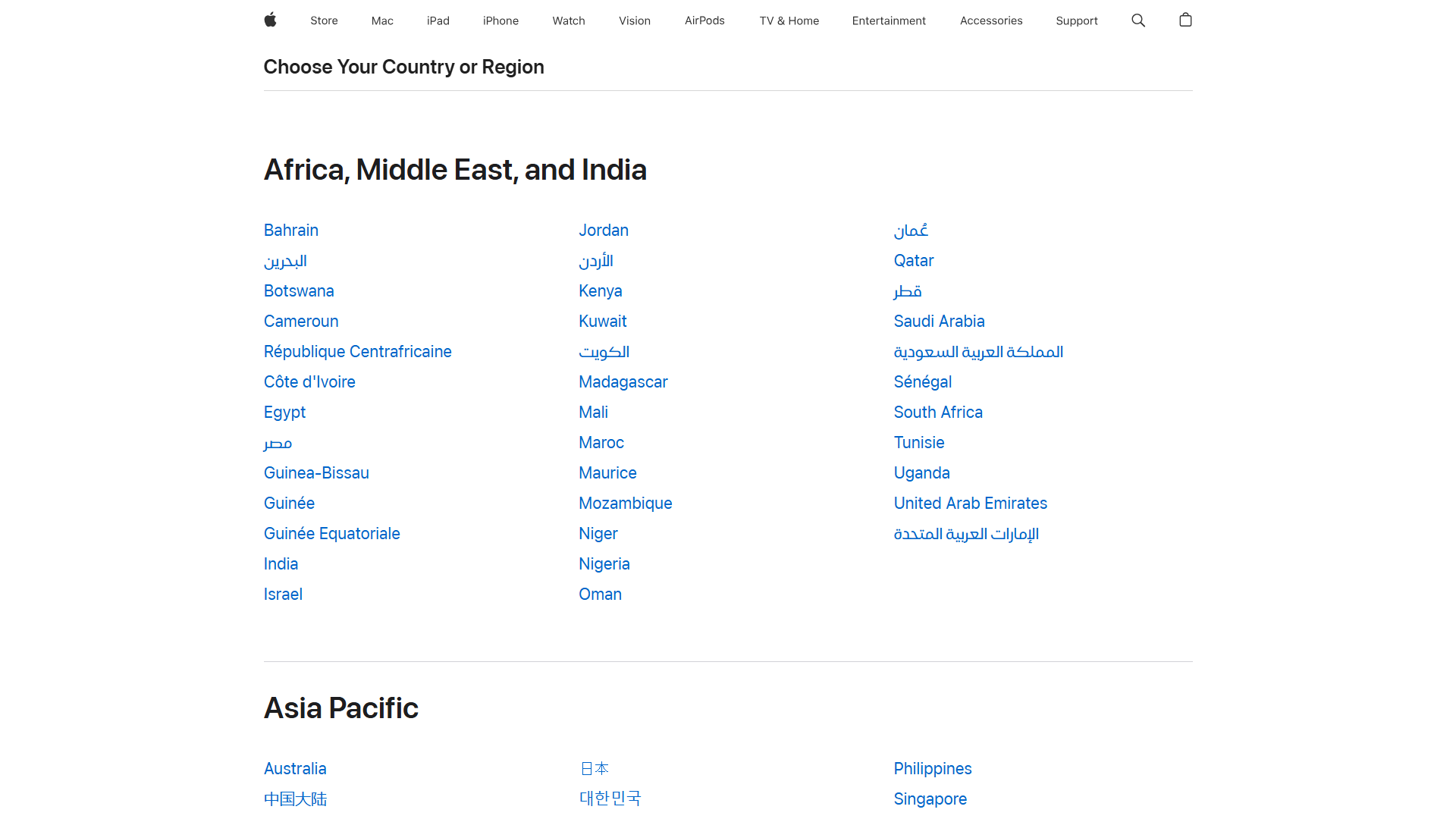Select Singapore link

point(930,799)
